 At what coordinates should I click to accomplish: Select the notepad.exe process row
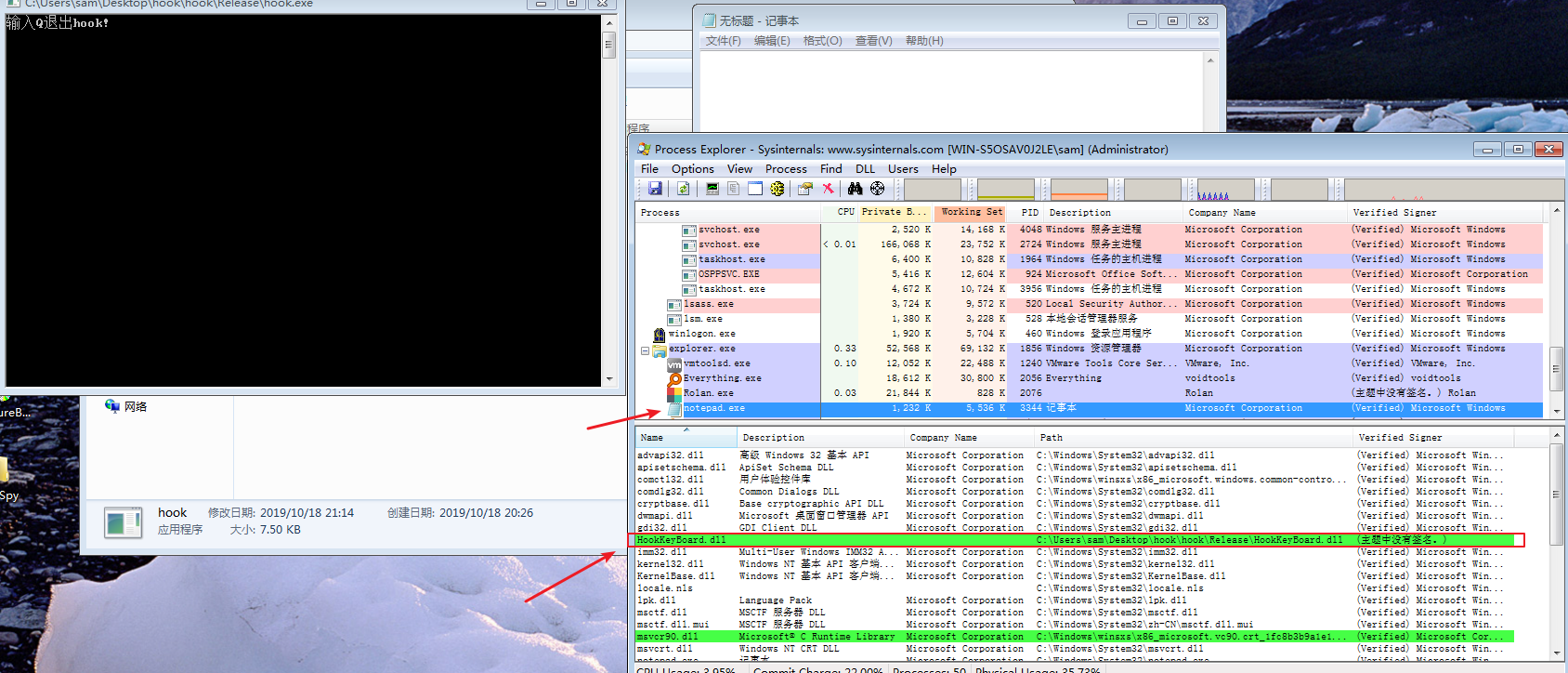[1089, 408]
